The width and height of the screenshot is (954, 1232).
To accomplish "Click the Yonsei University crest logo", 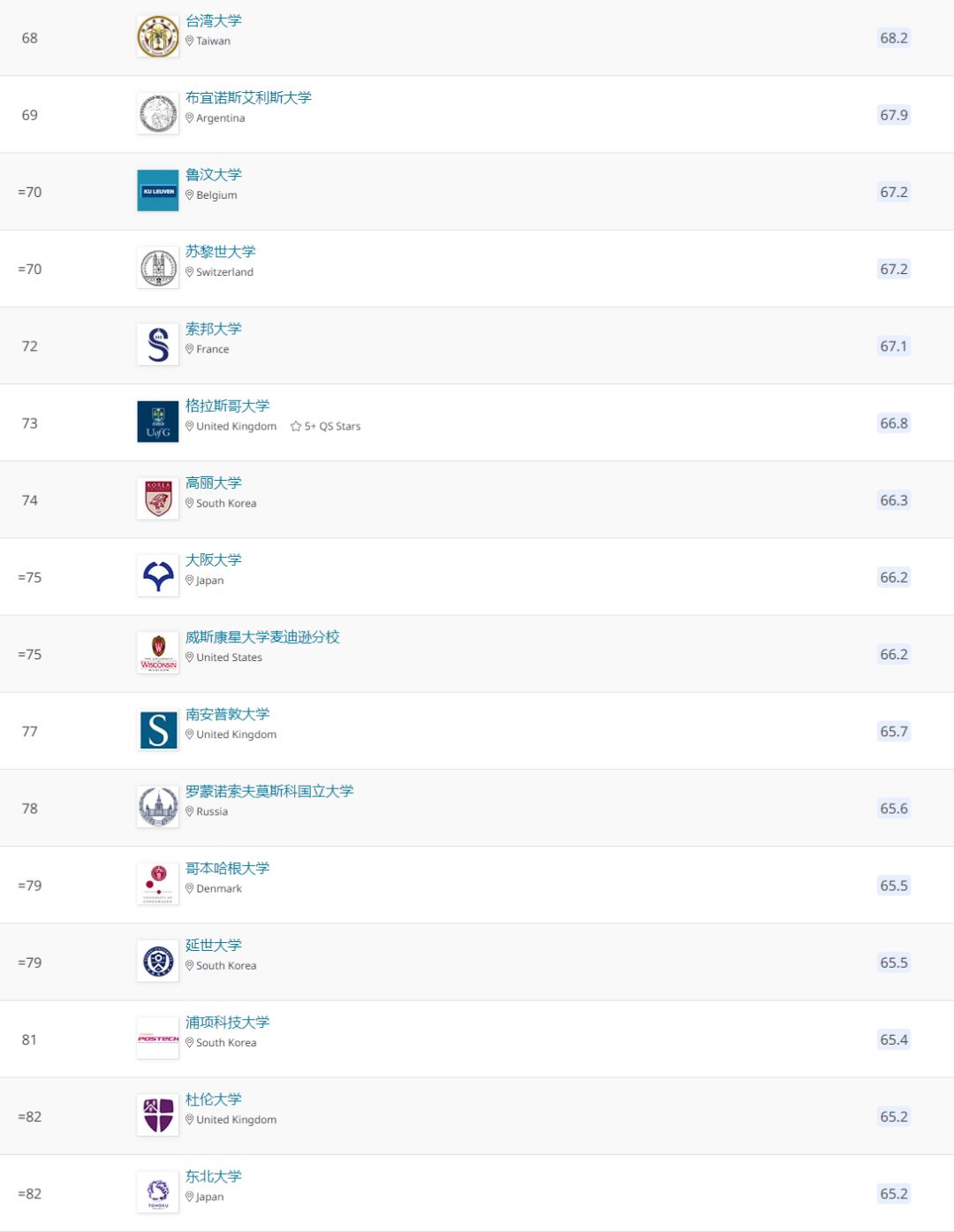I will click(158, 962).
